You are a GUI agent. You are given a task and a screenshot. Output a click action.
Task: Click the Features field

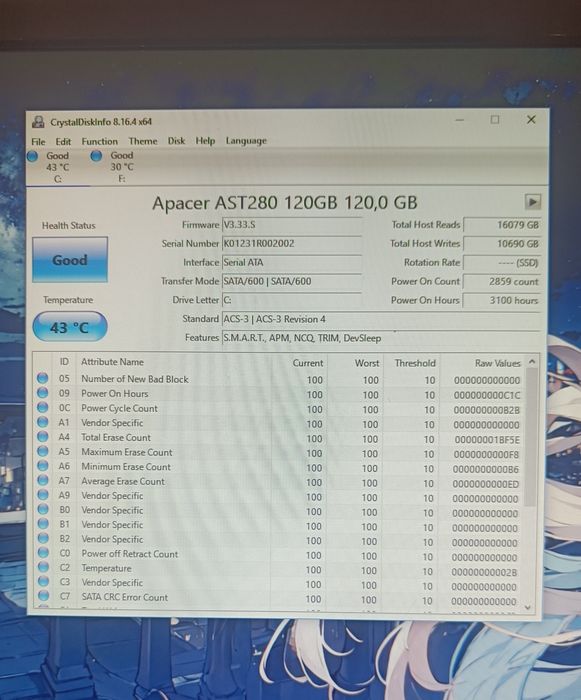click(x=381, y=338)
